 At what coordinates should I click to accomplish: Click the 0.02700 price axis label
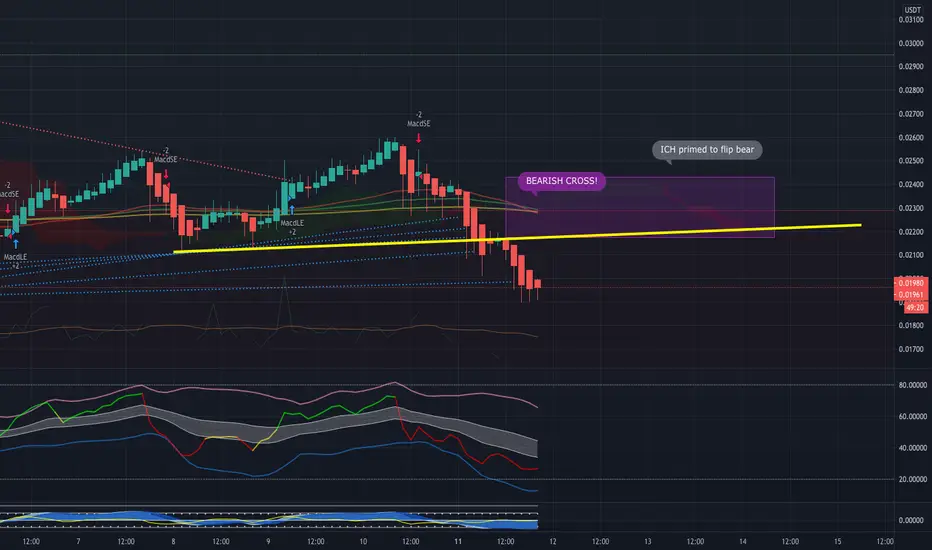(x=911, y=114)
